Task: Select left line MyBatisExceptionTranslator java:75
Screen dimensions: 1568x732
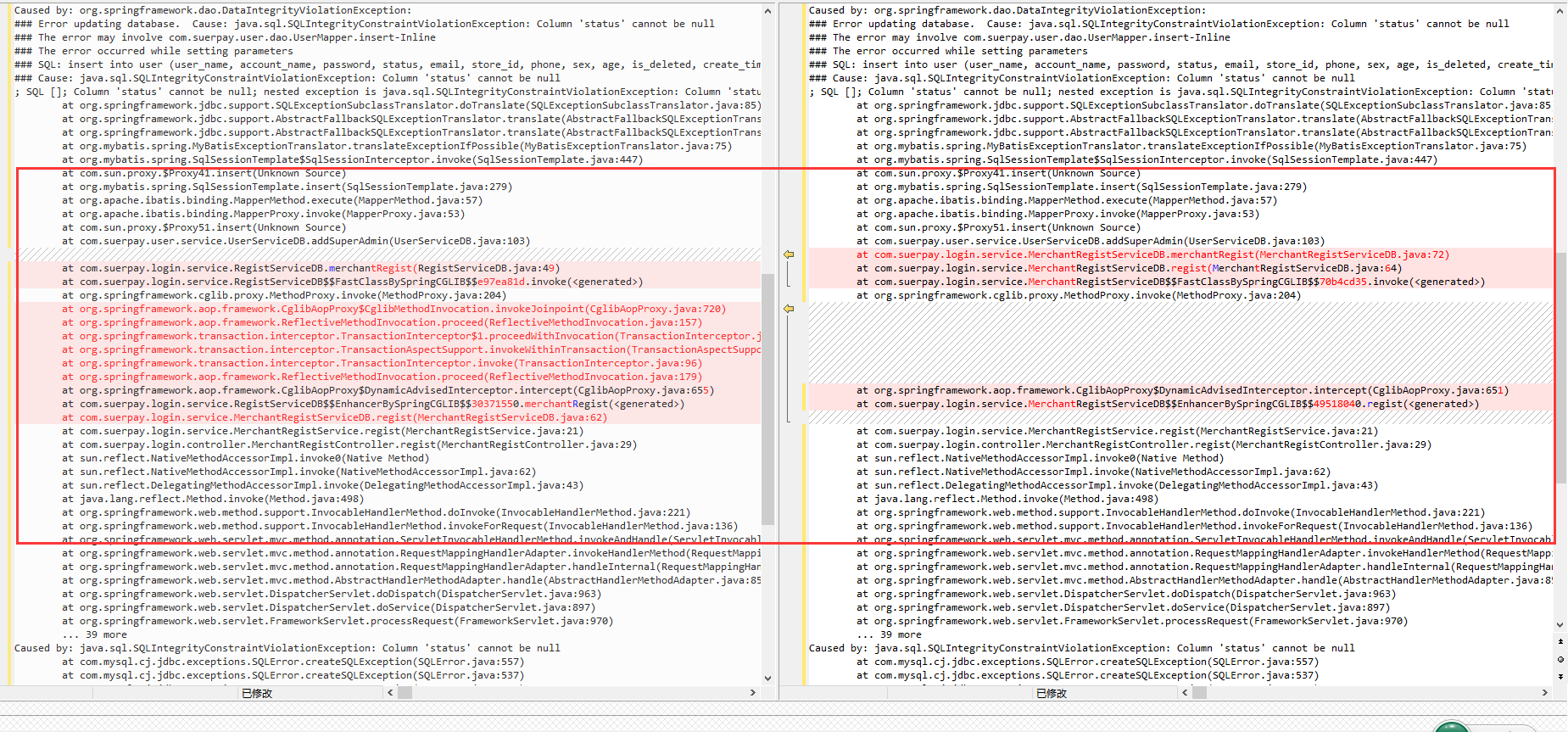Action: [x=396, y=146]
